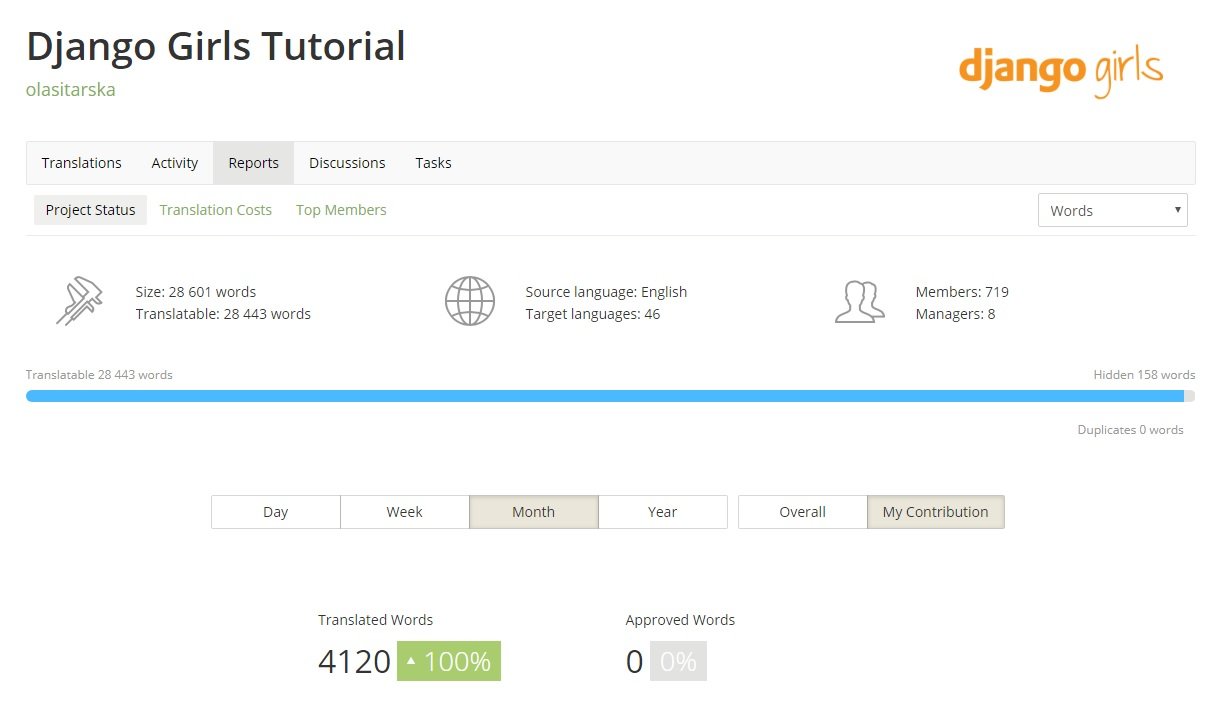Viewport: 1231px width, 723px height.
Task: Set the period to Month
Action: click(x=534, y=512)
